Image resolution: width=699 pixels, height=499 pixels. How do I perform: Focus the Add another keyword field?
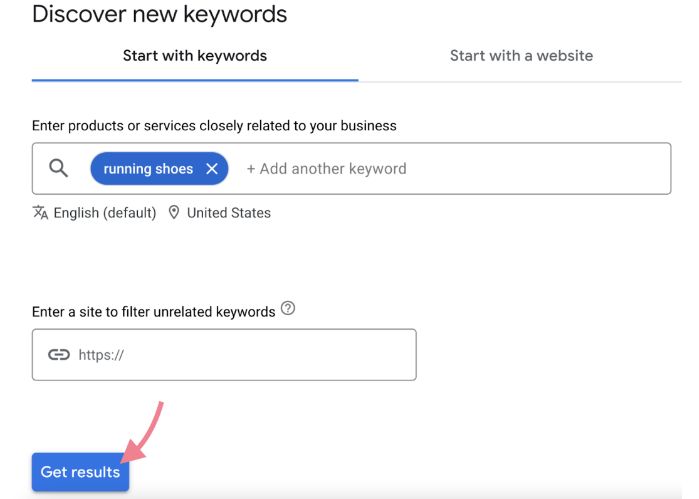[x=327, y=169]
